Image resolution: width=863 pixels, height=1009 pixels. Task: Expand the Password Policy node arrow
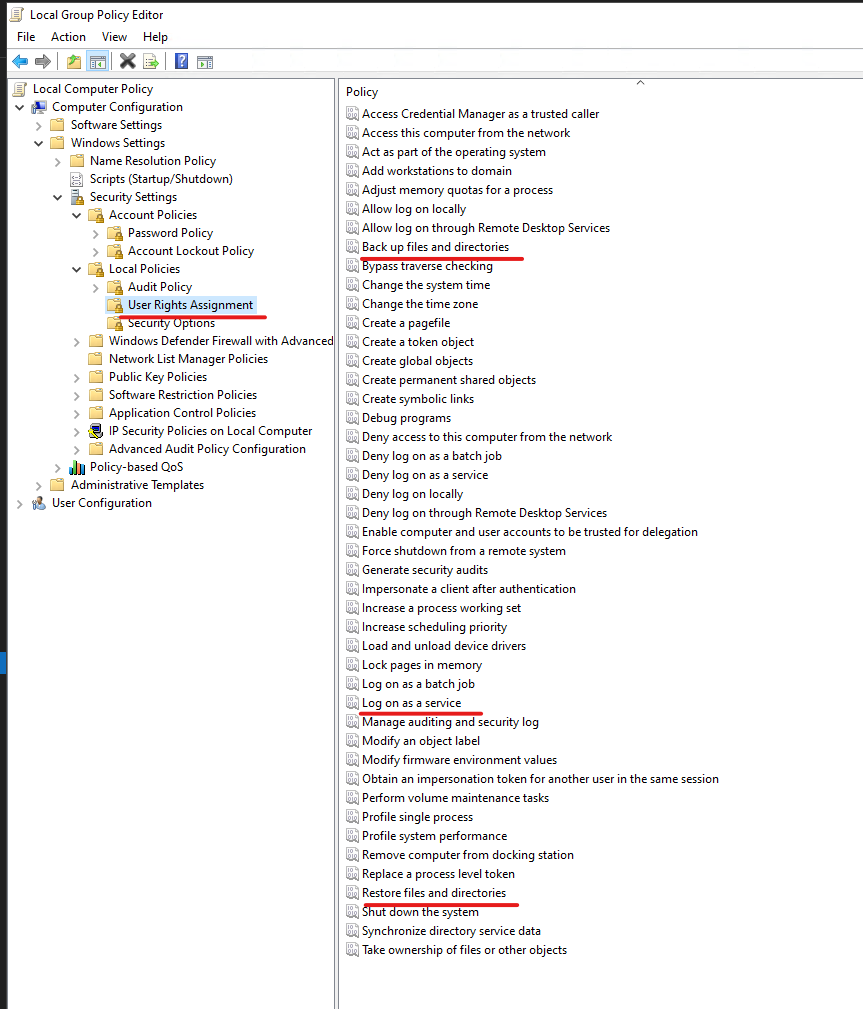[x=96, y=233]
